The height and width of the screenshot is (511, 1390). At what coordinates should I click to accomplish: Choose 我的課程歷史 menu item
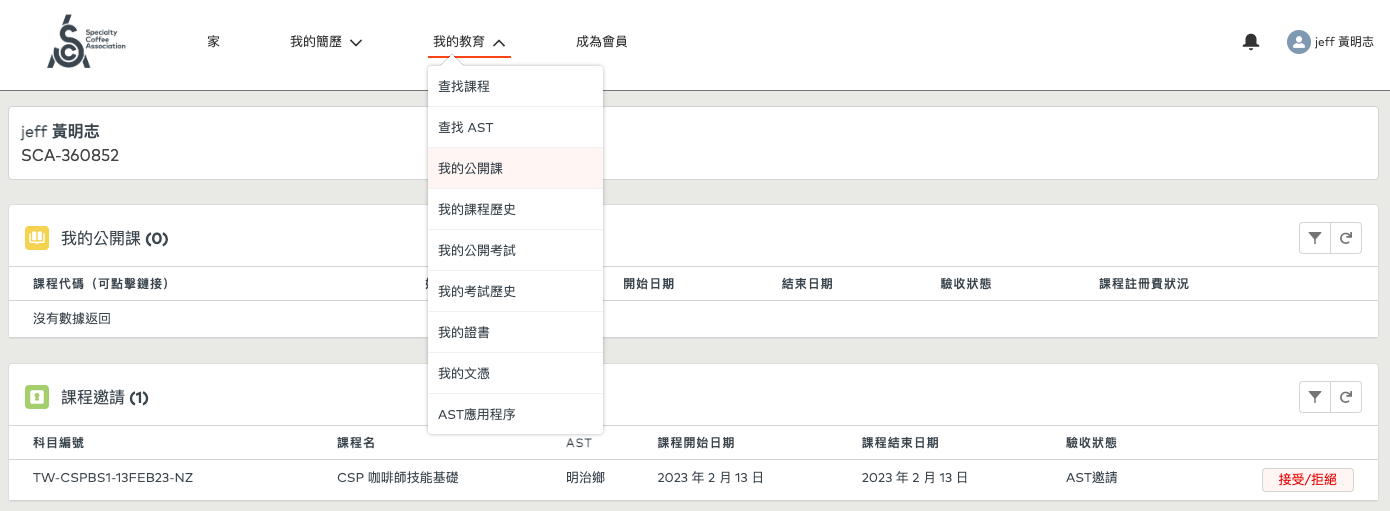click(x=477, y=210)
